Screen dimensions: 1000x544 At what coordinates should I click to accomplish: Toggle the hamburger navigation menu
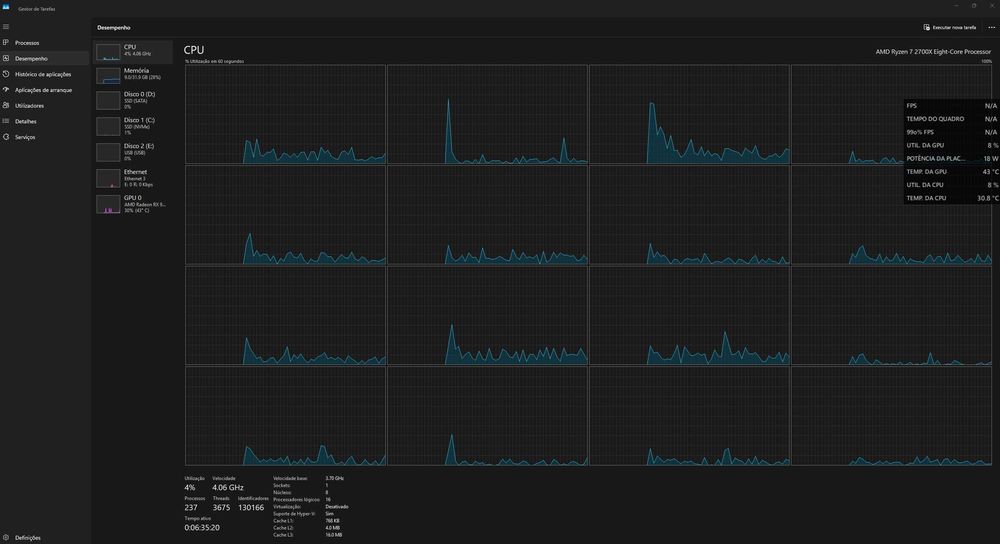(6, 27)
